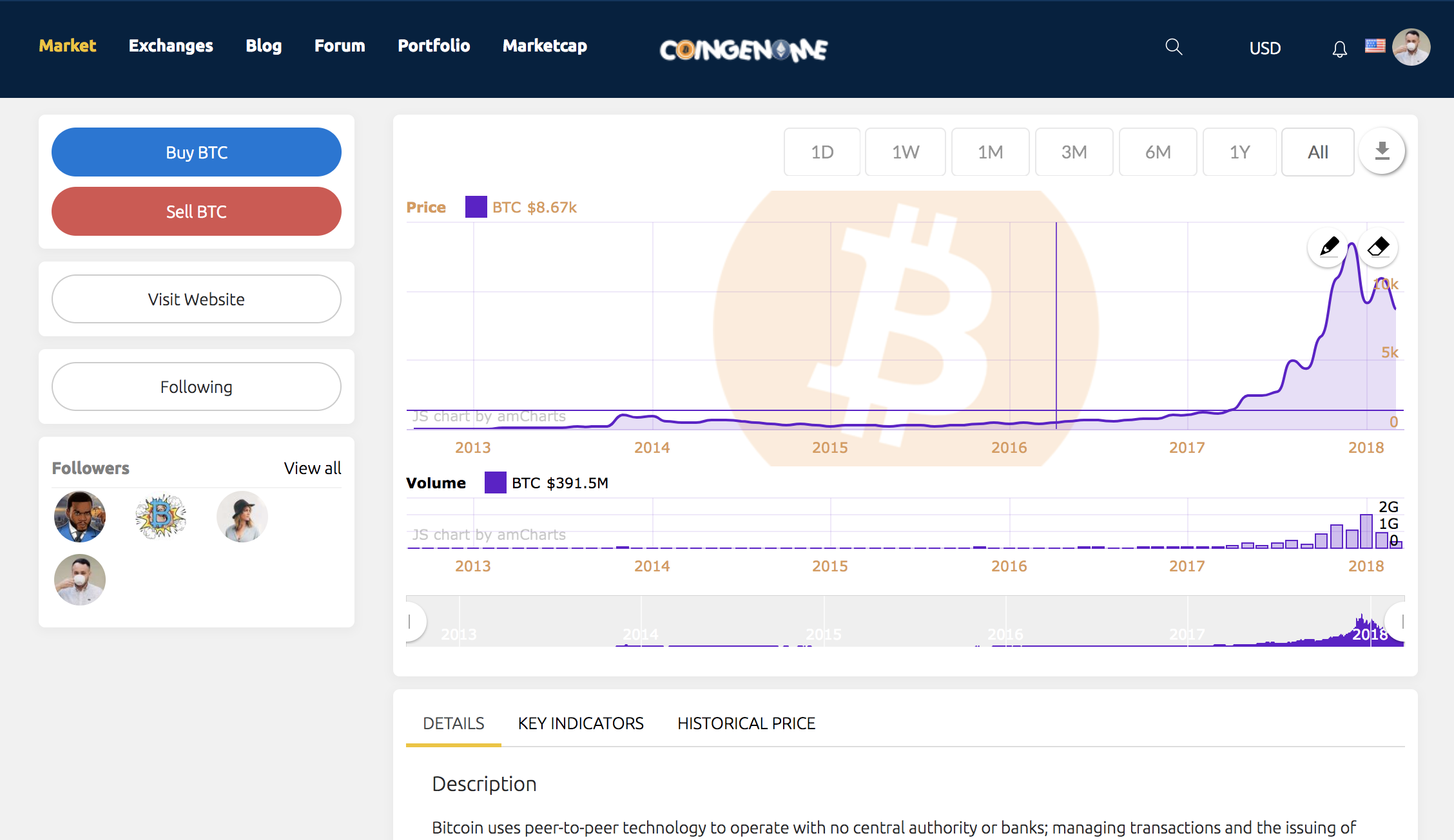Download the chart with export icon
Viewport: 1454px width, 840px height.
(x=1382, y=151)
